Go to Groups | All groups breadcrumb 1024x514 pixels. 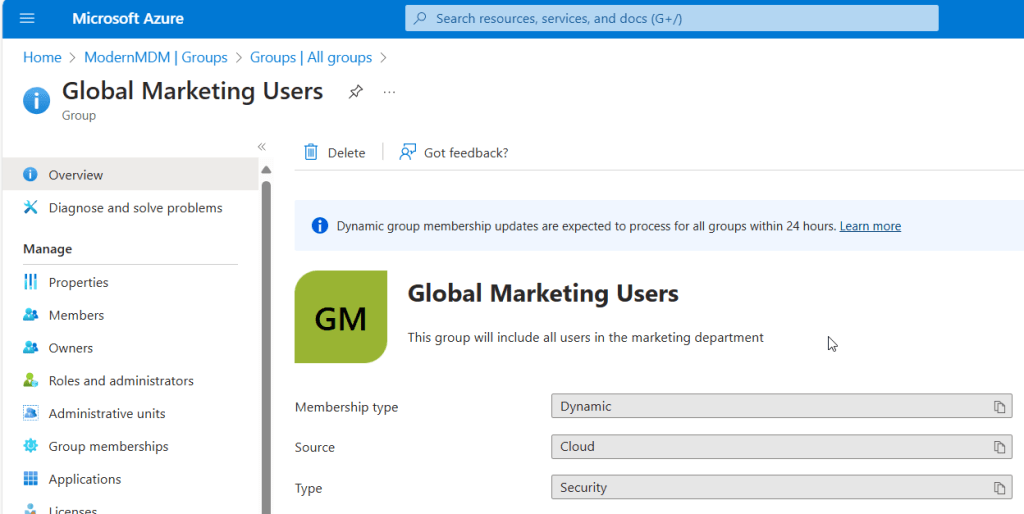tap(310, 58)
